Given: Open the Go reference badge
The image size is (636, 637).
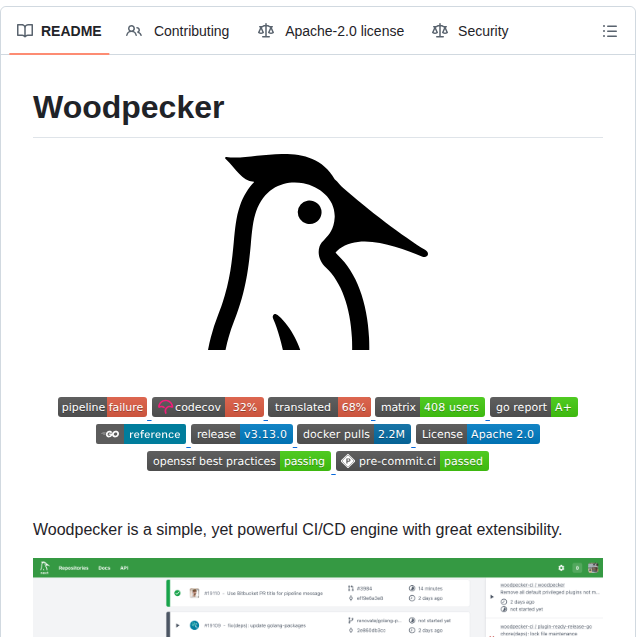Looking at the screenshot, I should click(x=141, y=434).
